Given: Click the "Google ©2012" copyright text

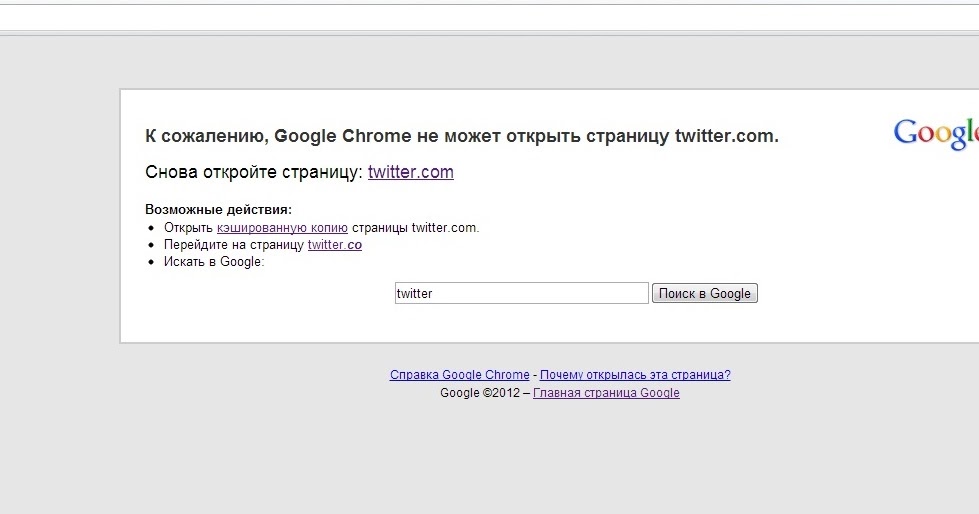Looking at the screenshot, I should [480, 393].
